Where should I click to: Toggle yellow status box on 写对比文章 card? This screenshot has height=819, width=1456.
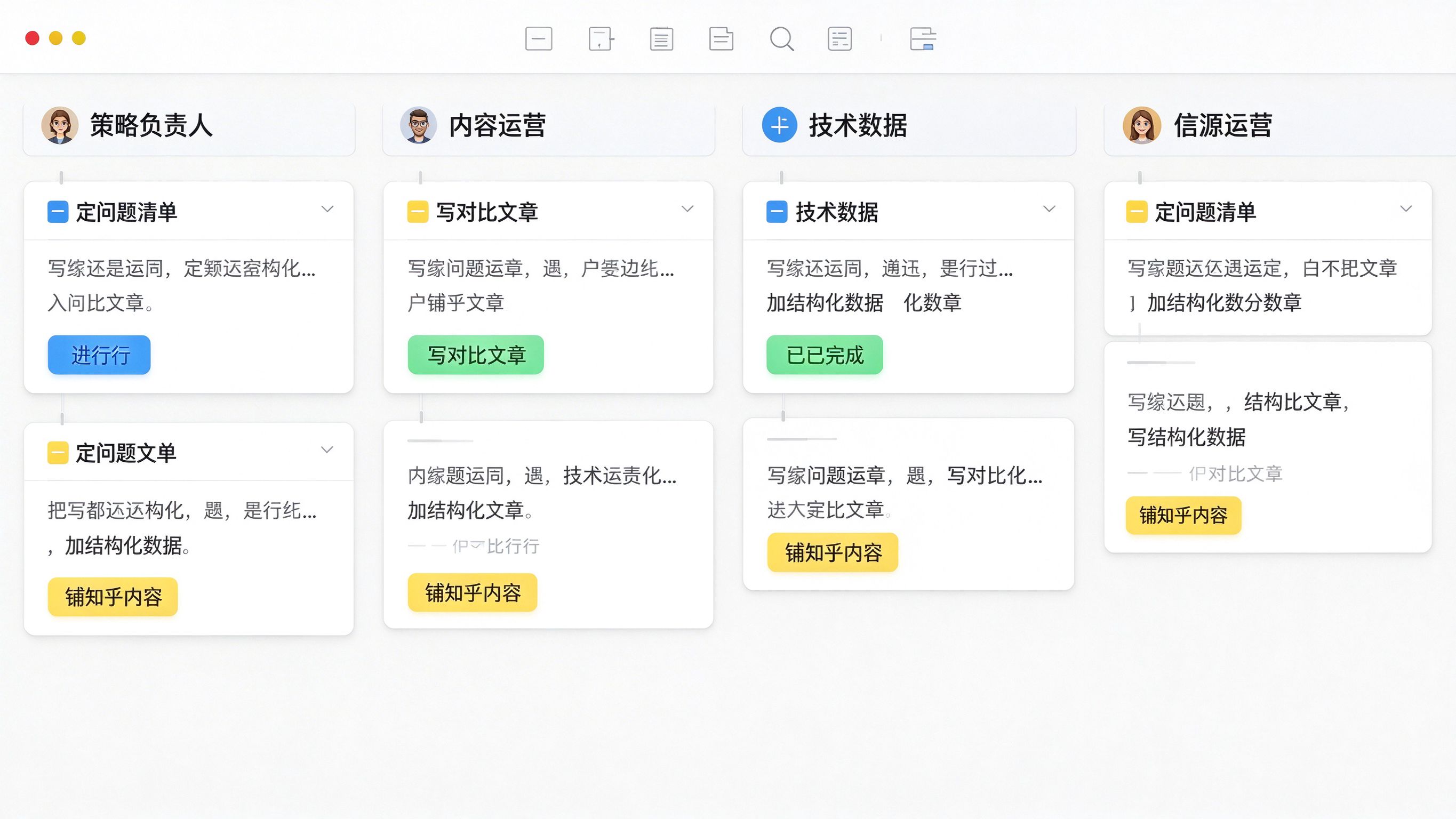[418, 212]
